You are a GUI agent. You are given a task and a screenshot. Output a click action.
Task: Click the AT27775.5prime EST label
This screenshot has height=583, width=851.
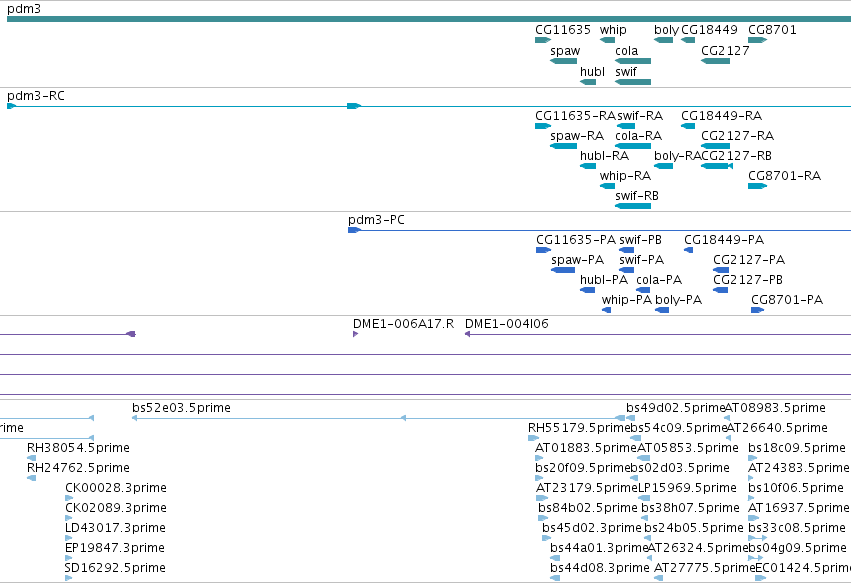pyautogui.click(x=704, y=569)
